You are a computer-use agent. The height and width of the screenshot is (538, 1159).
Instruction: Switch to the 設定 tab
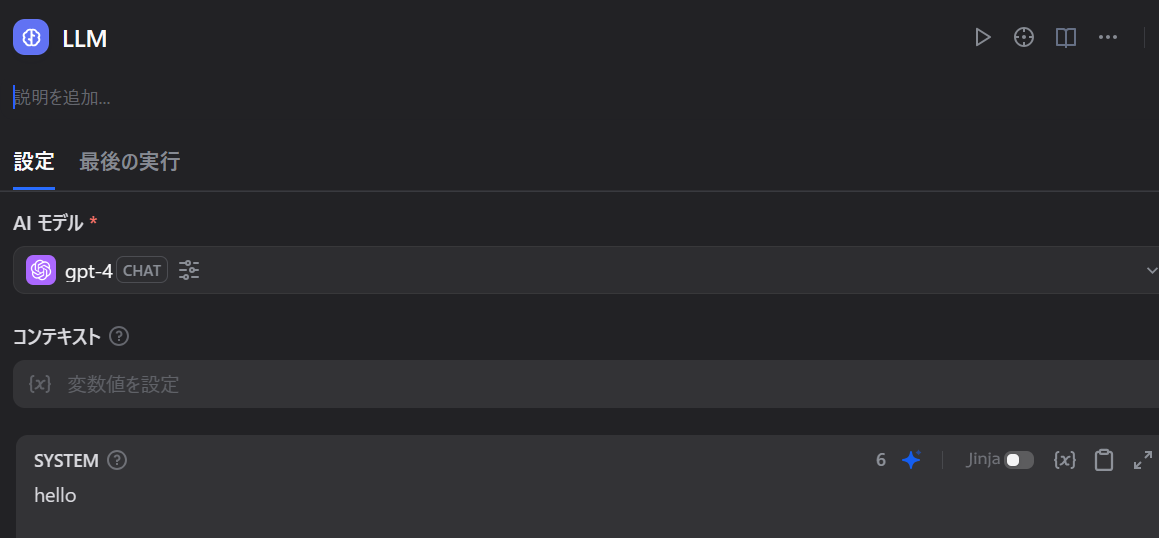(33, 162)
